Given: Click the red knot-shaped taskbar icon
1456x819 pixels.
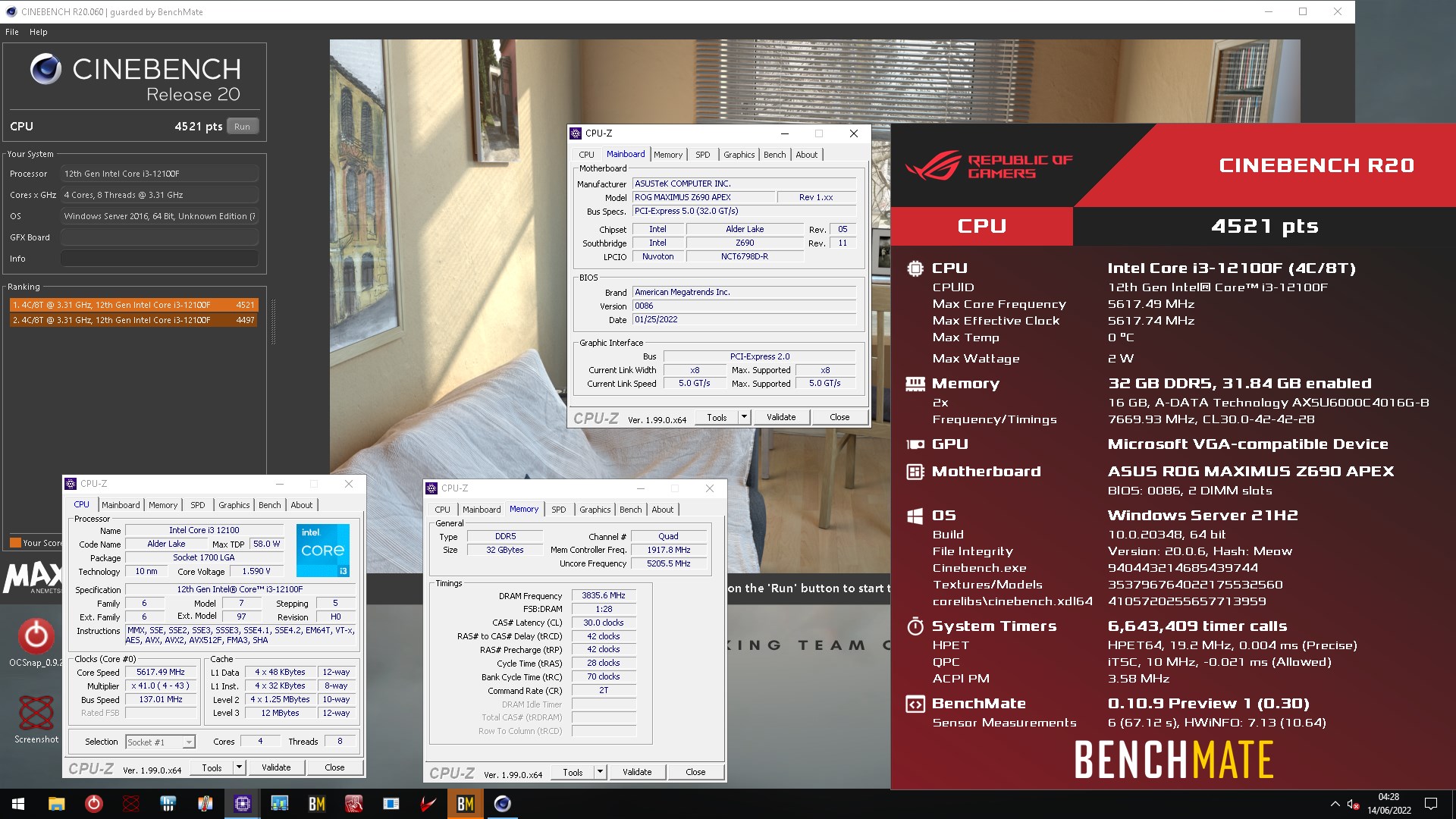Looking at the screenshot, I should pyautogui.click(x=130, y=804).
